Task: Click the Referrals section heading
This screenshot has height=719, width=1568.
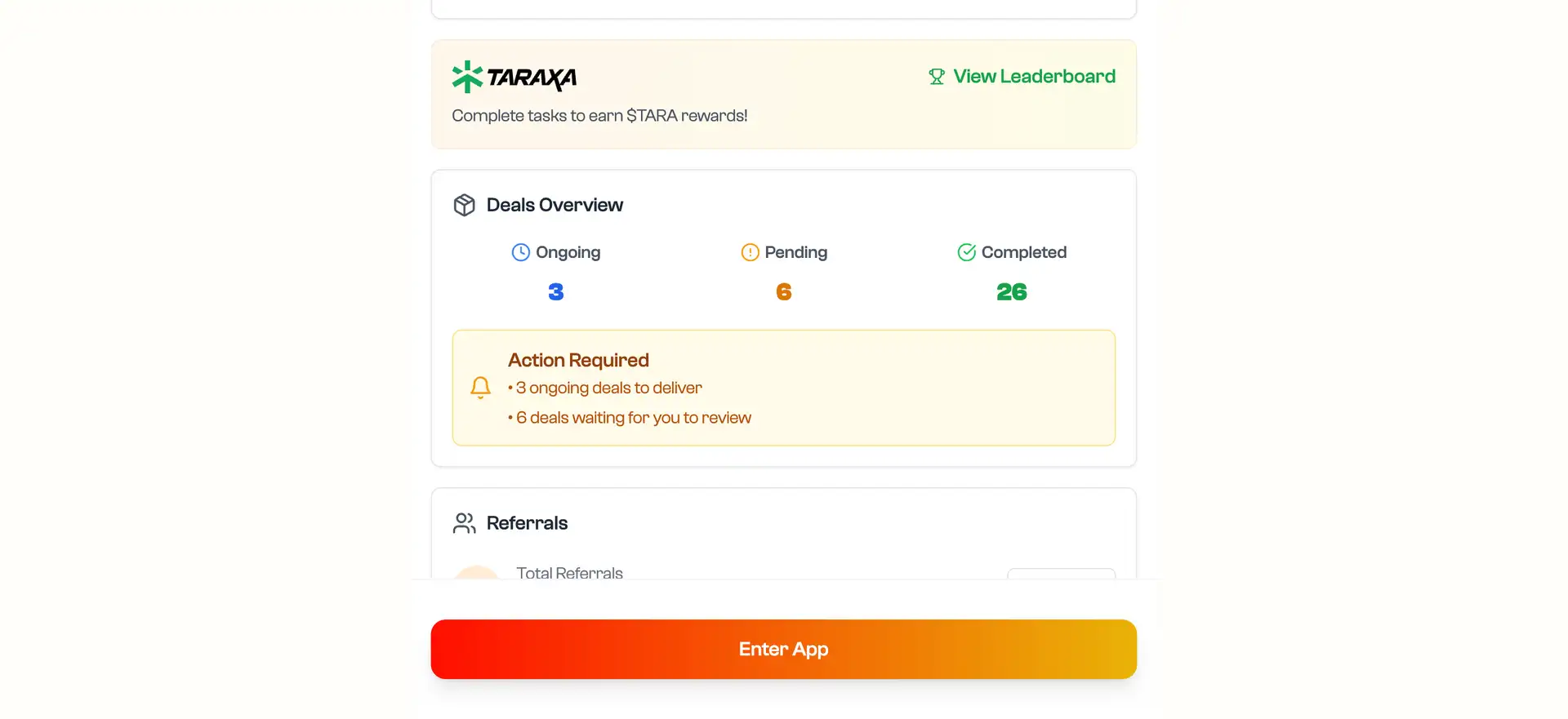Action: (x=527, y=523)
